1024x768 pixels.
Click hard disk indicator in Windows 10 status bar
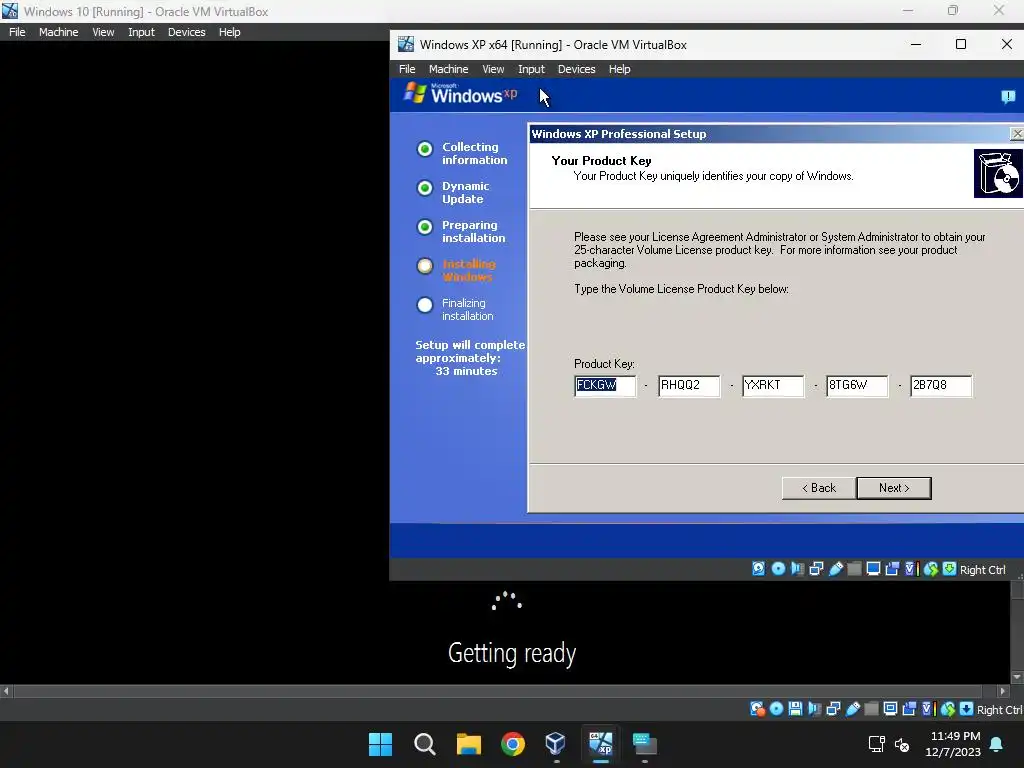757,709
